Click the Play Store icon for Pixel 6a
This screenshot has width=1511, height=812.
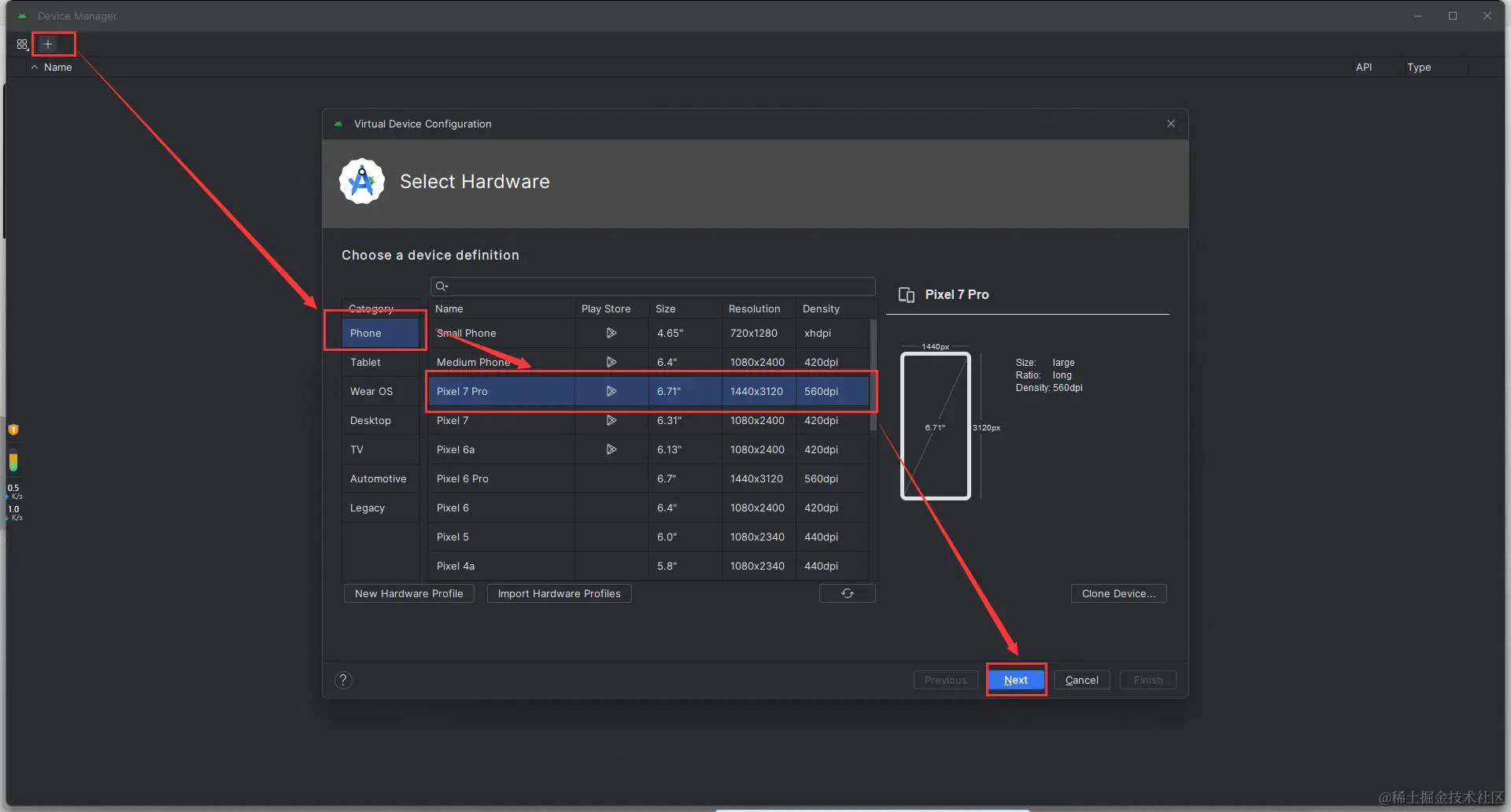[x=611, y=449]
